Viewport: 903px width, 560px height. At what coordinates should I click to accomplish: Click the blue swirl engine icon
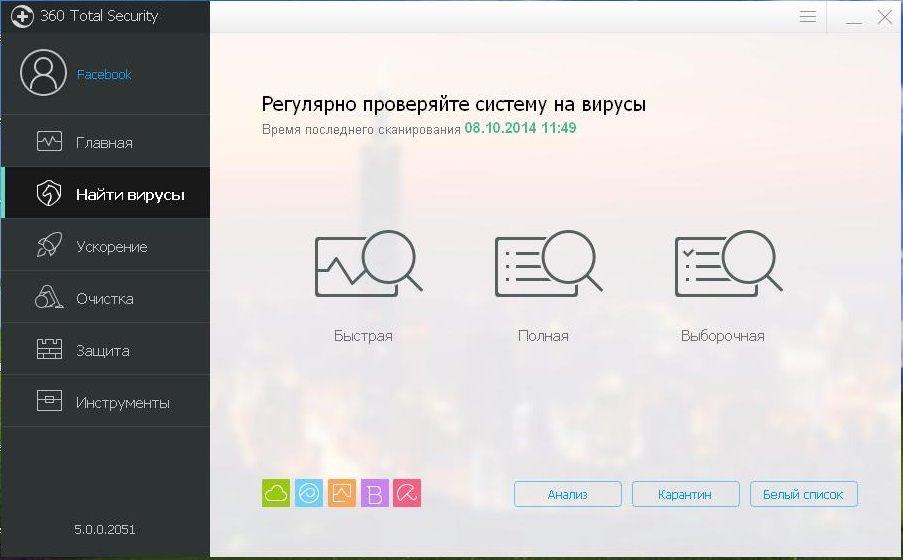pos(309,493)
